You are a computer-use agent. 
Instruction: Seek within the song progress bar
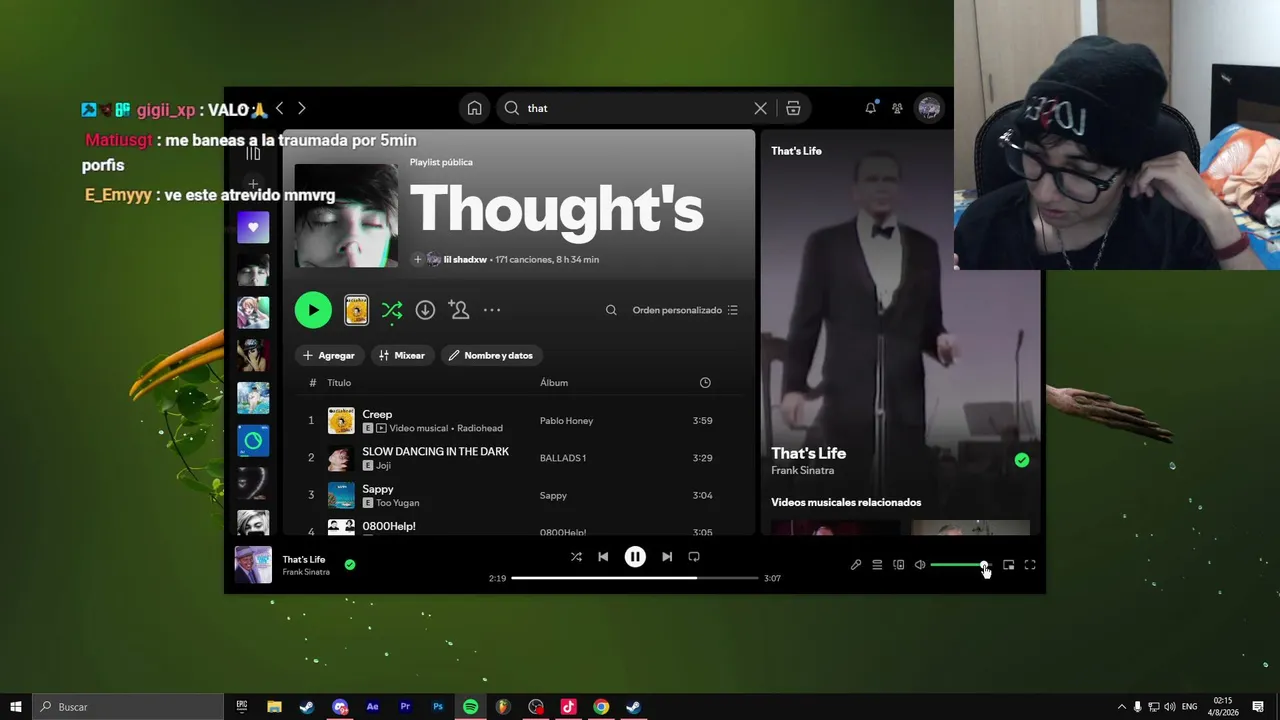coord(635,578)
